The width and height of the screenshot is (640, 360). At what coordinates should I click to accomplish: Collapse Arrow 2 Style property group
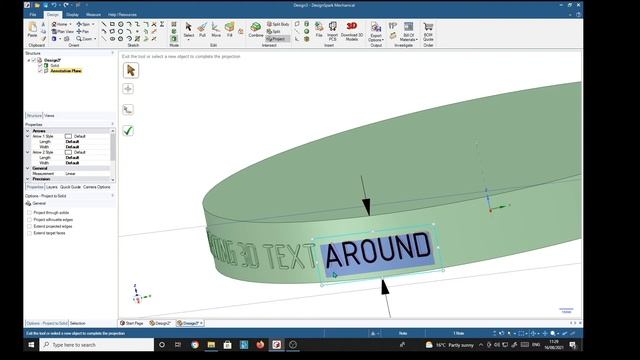(28, 152)
